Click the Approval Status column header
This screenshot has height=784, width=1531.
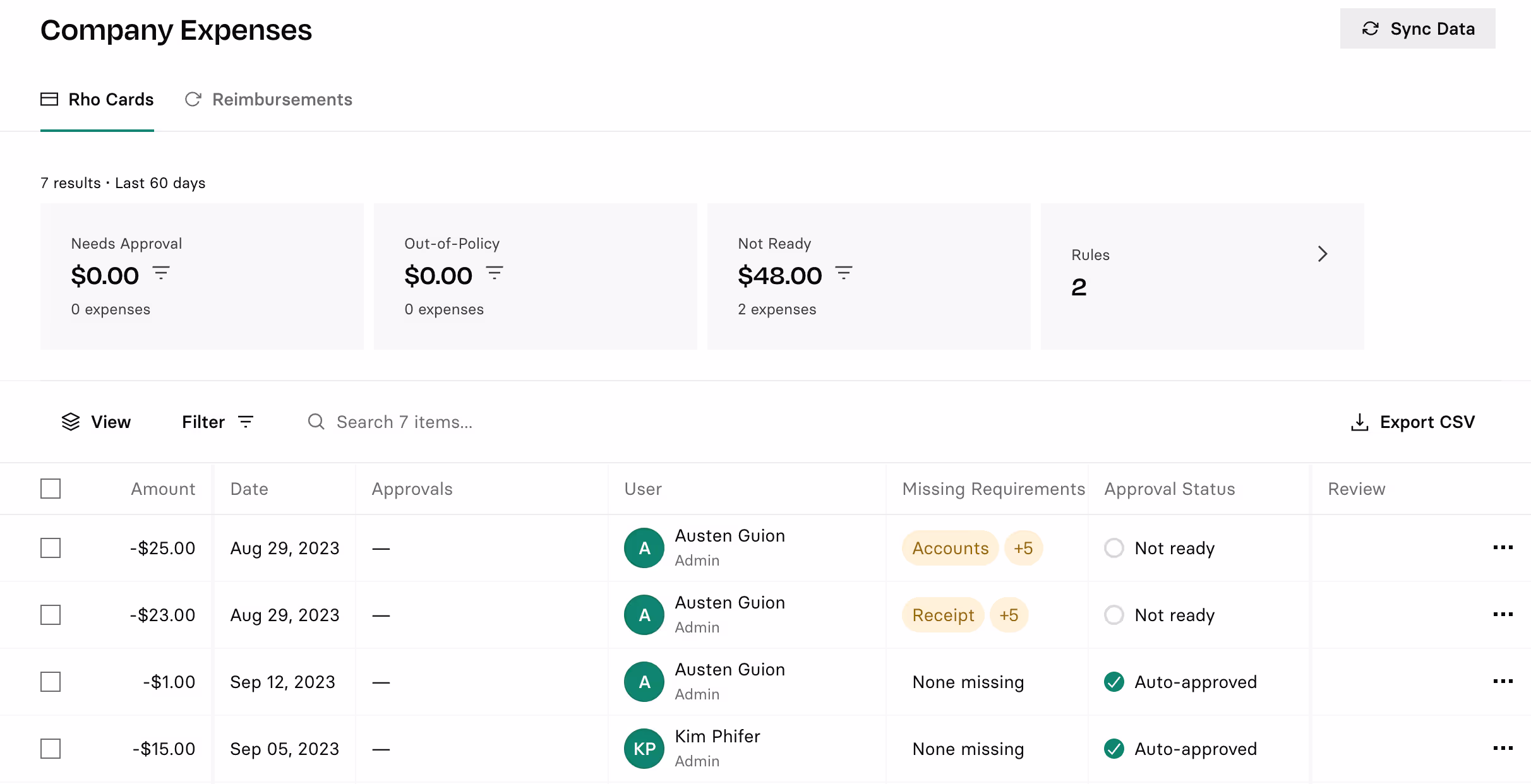1170,489
